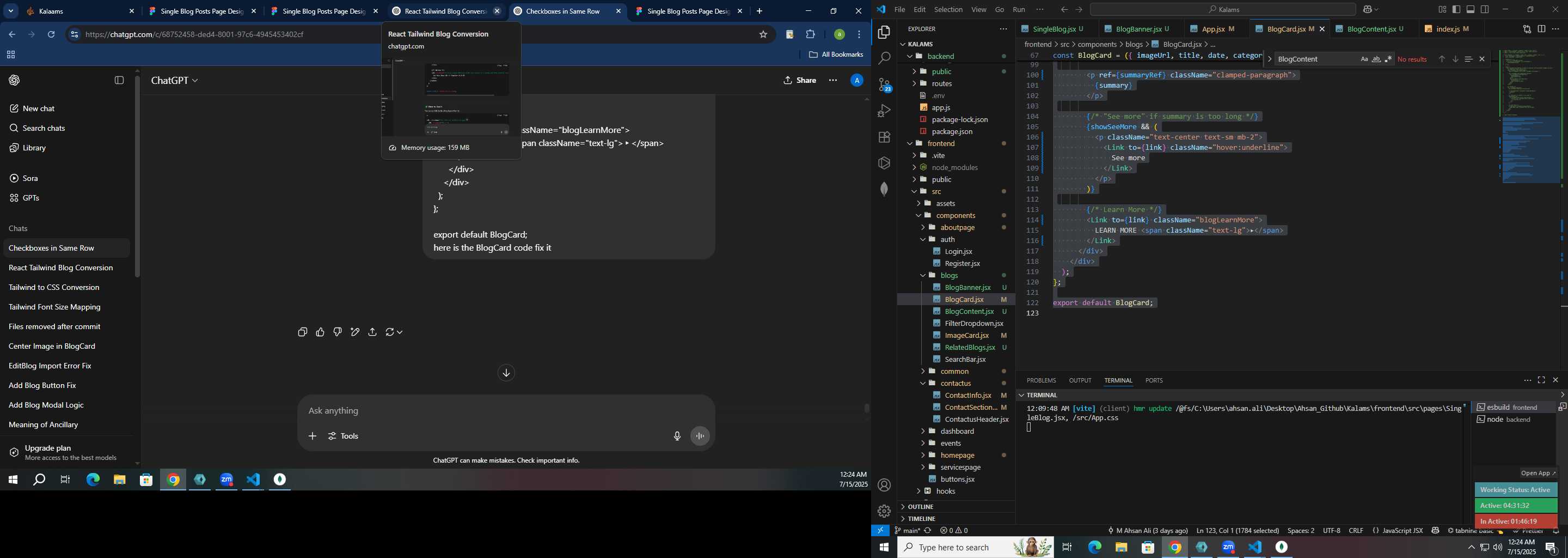
Task: Open ChatGPT model selector dropdown
Action: pyautogui.click(x=175, y=81)
